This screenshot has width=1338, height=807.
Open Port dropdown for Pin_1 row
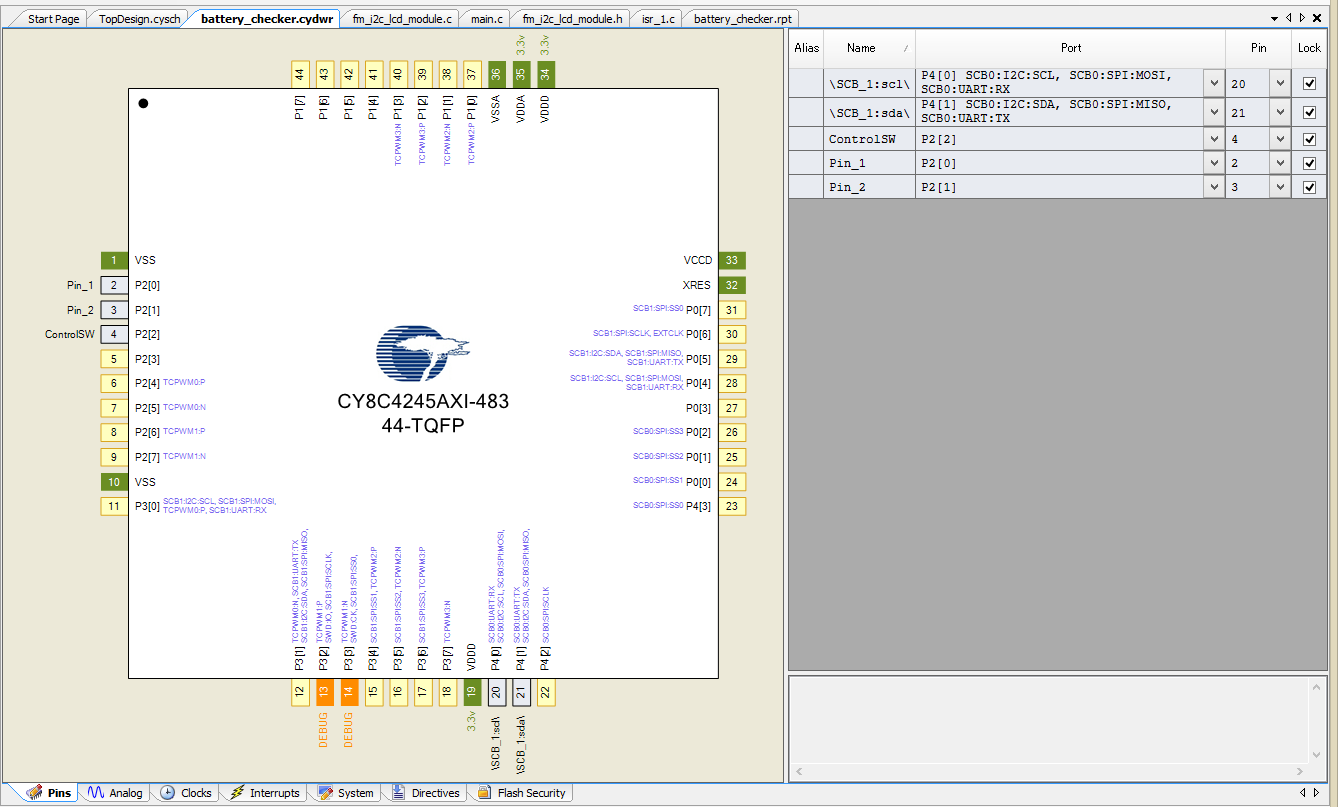click(x=1214, y=163)
